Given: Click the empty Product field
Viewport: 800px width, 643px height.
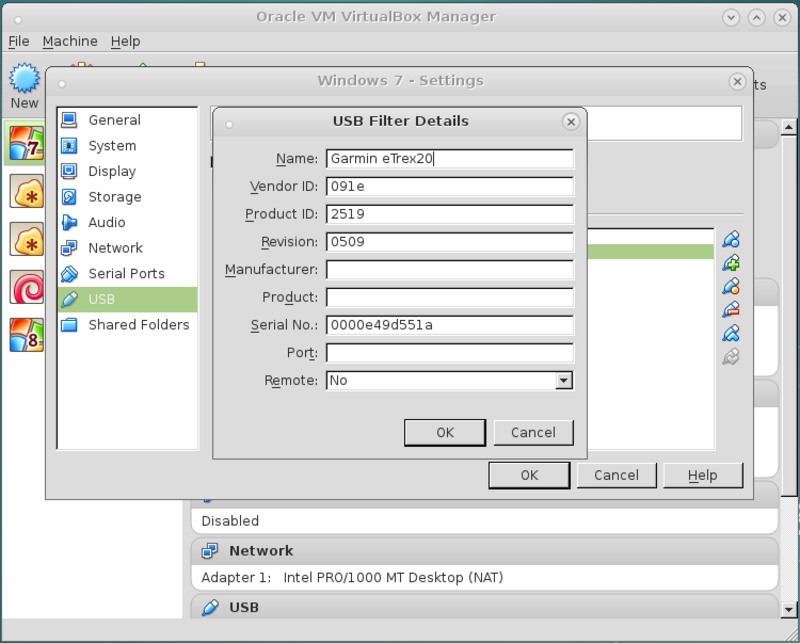Looking at the screenshot, I should point(449,297).
